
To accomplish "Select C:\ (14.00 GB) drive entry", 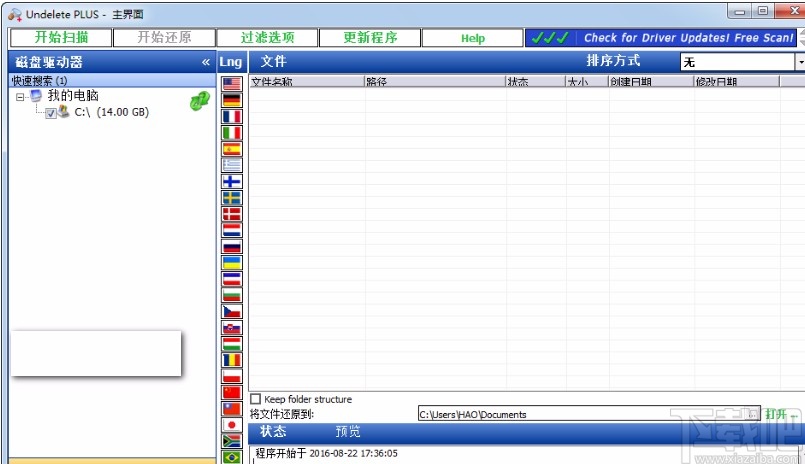I will click(x=111, y=112).
